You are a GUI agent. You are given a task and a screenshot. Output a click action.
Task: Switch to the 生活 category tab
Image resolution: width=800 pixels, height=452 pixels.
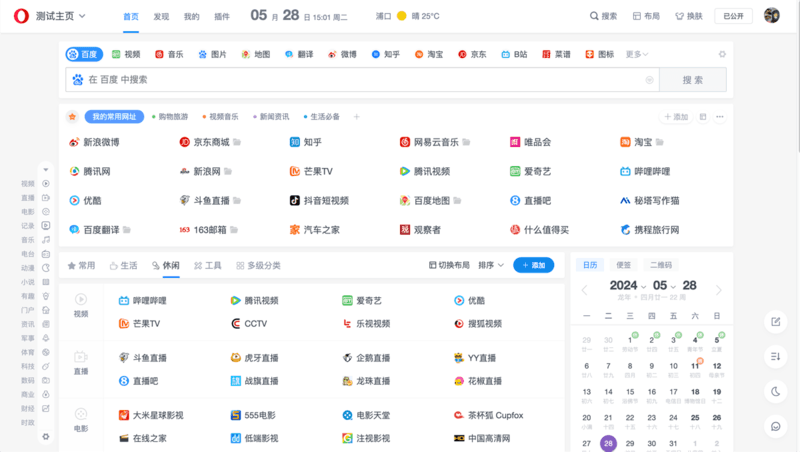123,265
